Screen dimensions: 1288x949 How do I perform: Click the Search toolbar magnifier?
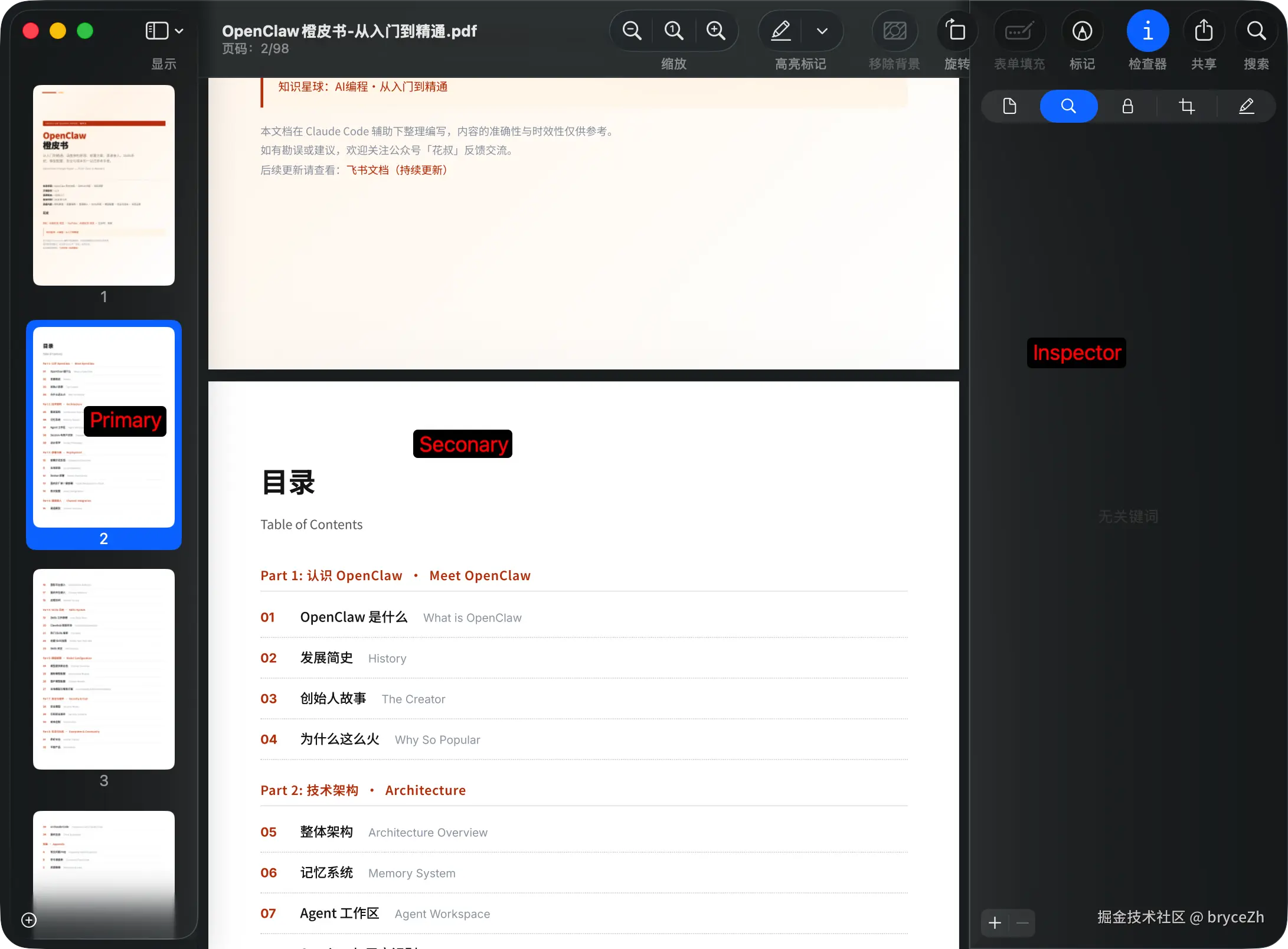[x=1256, y=31]
